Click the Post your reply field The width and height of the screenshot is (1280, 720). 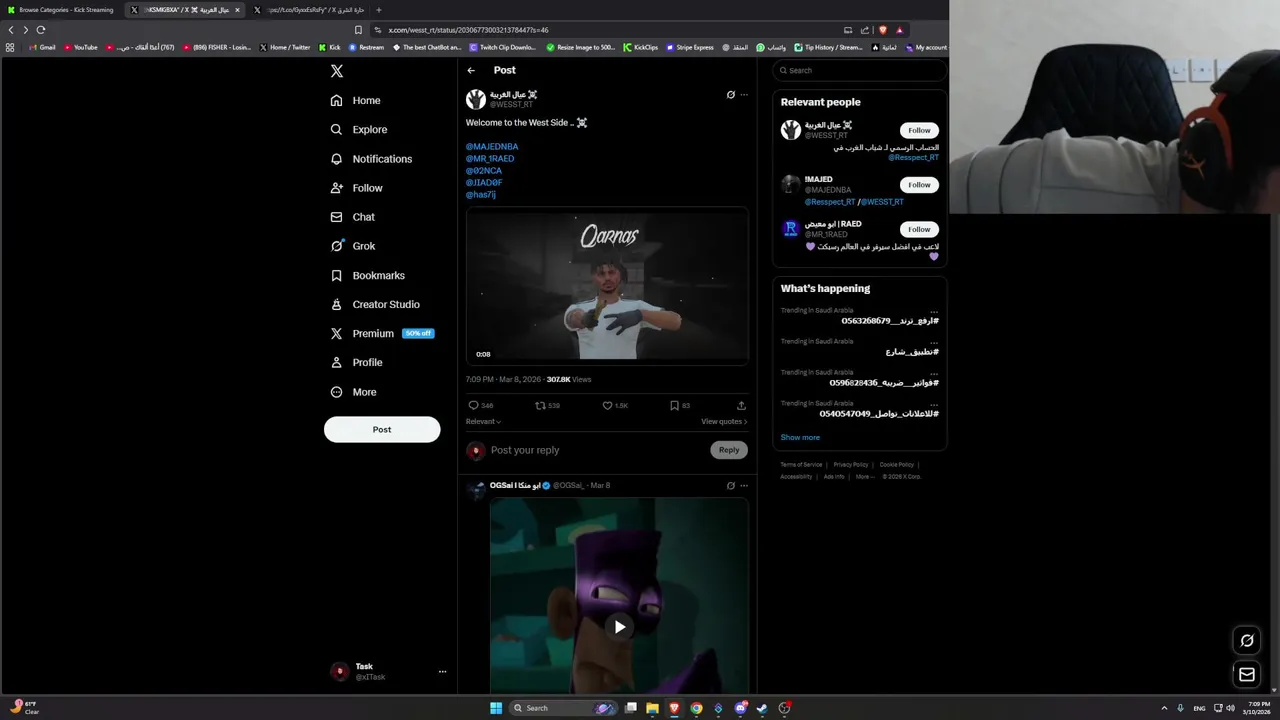tap(596, 450)
